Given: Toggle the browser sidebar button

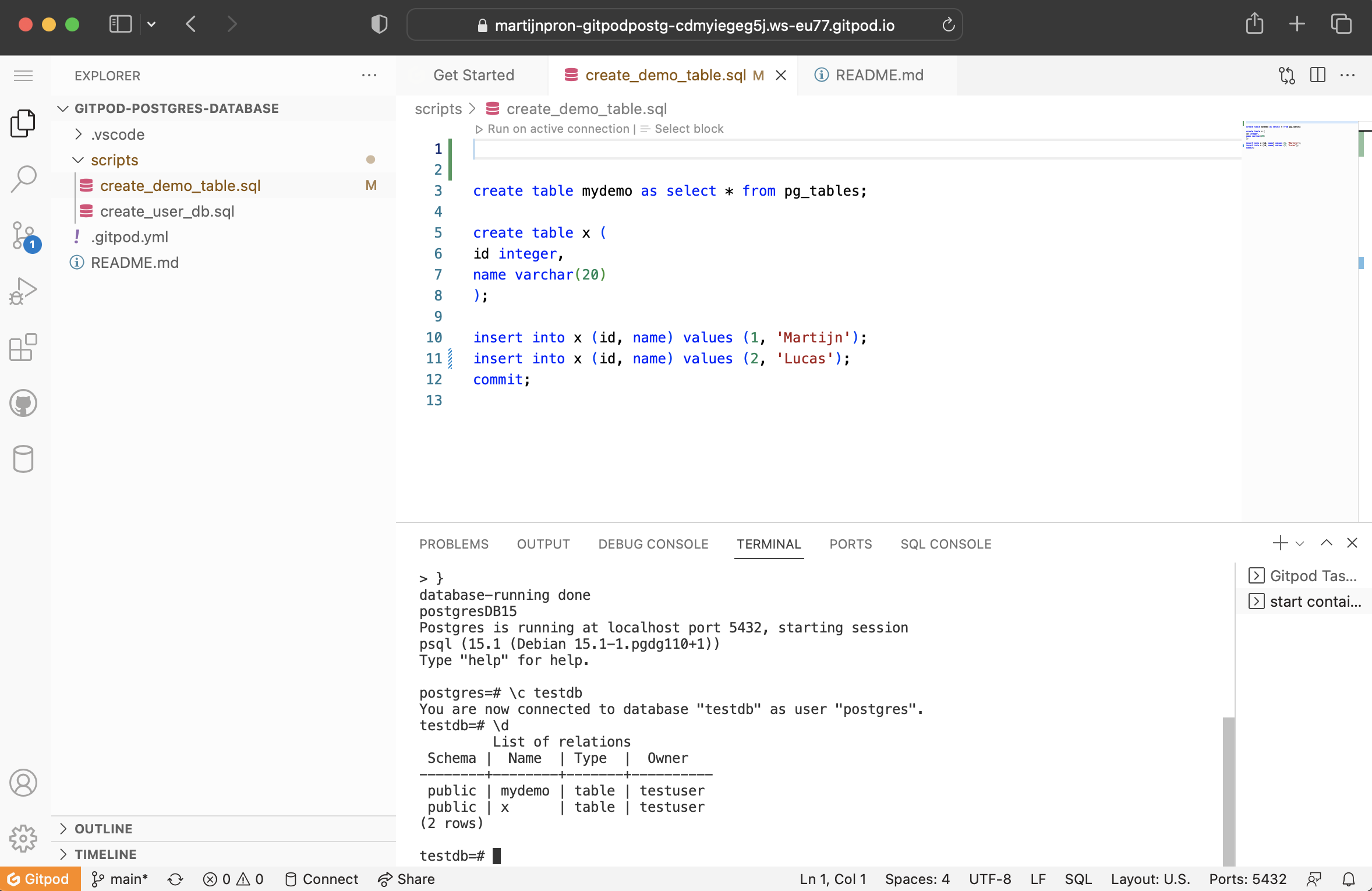Looking at the screenshot, I should tap(121, 24).
